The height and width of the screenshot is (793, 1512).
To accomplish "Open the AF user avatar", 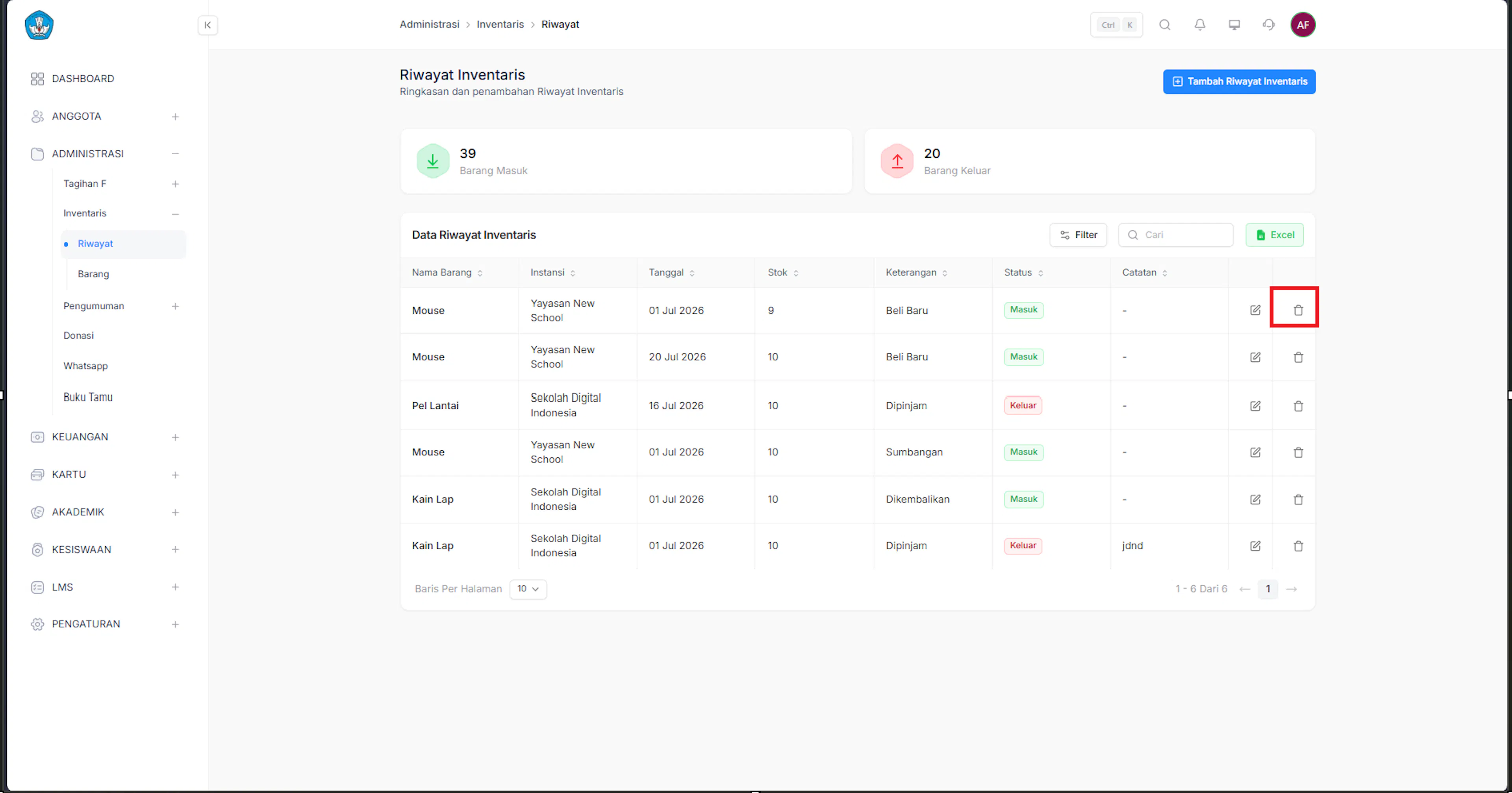I will (x=1303, y=25).
